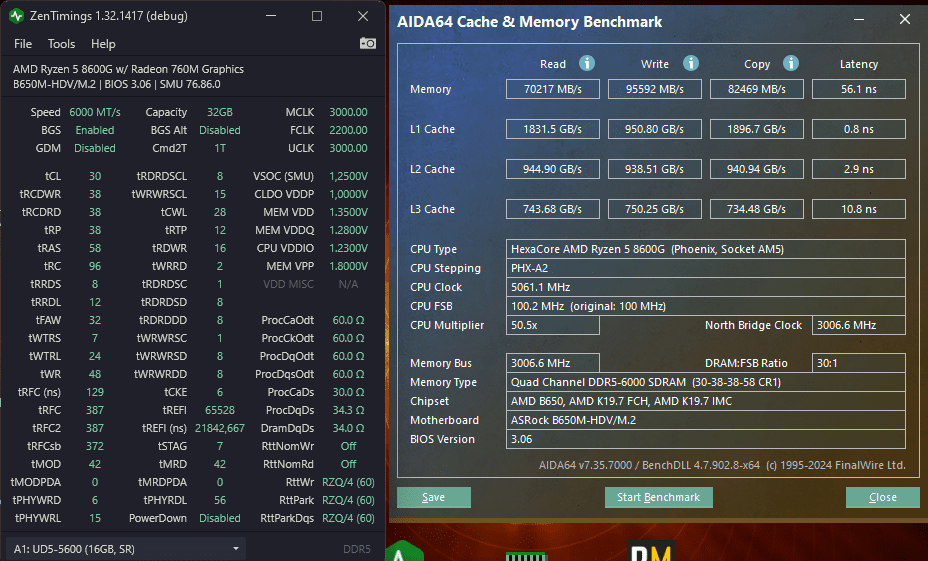Maximize the ZenTimings window

point(317,17)
